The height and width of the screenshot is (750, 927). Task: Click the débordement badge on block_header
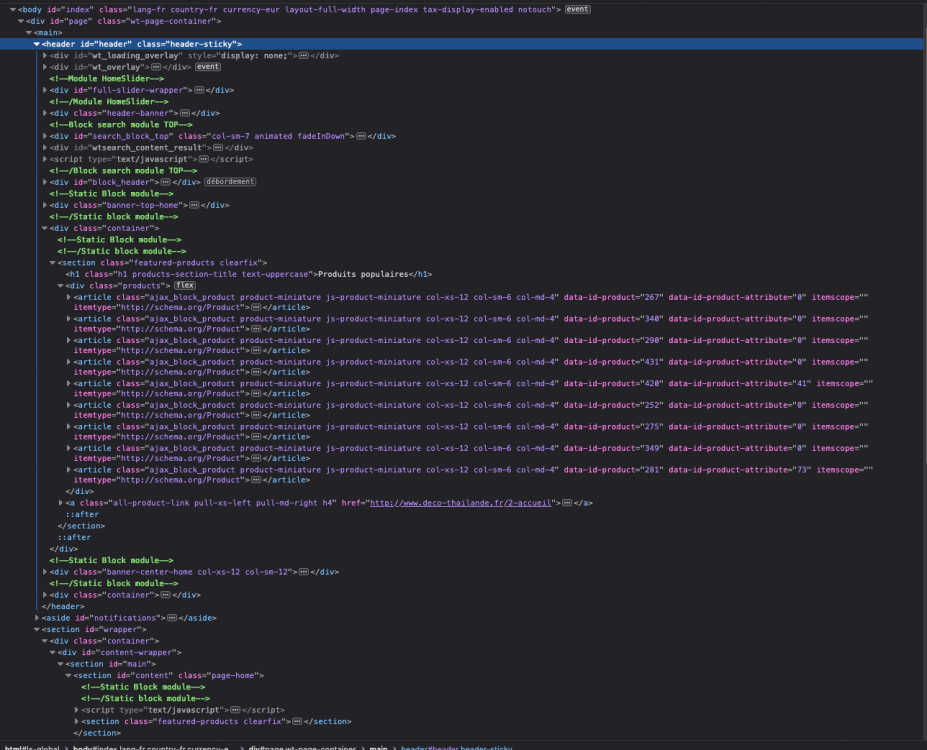click(230, 181)
